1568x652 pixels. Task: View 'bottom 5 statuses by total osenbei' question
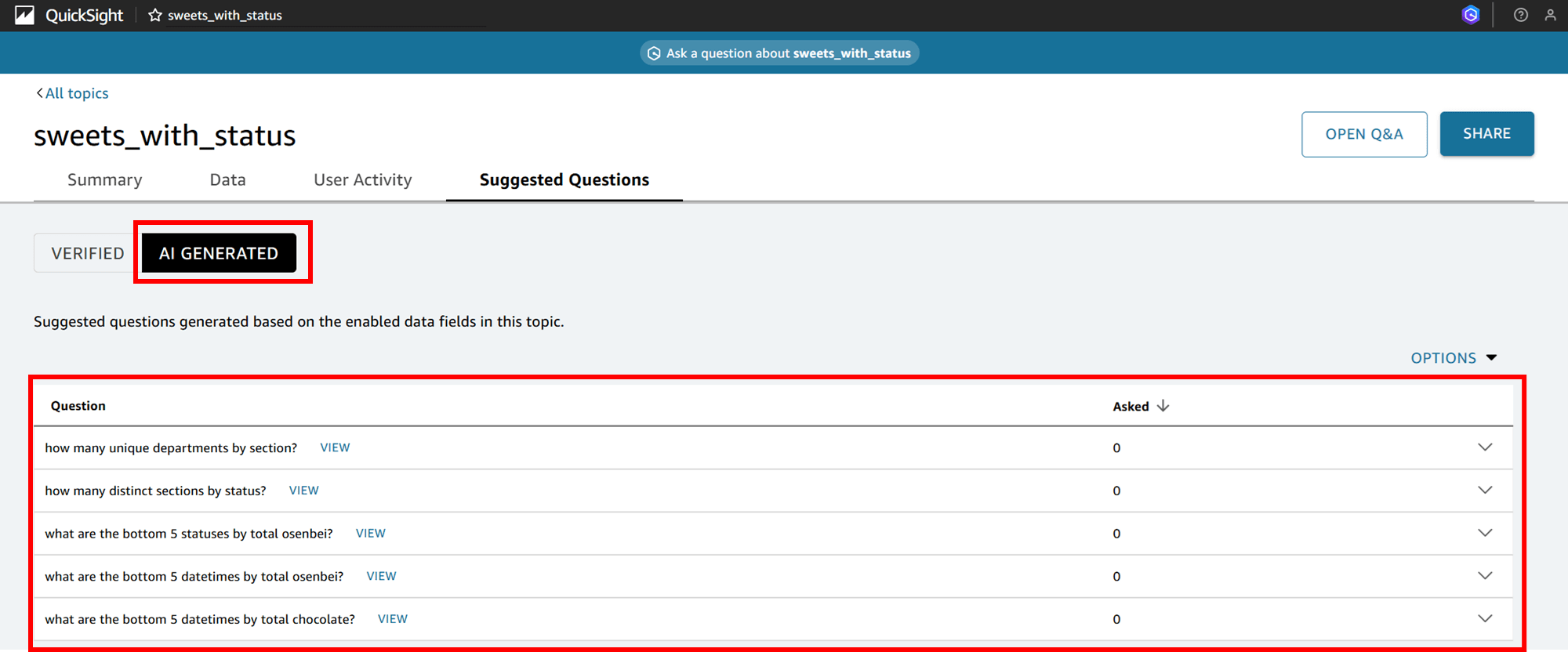(371, 534)
